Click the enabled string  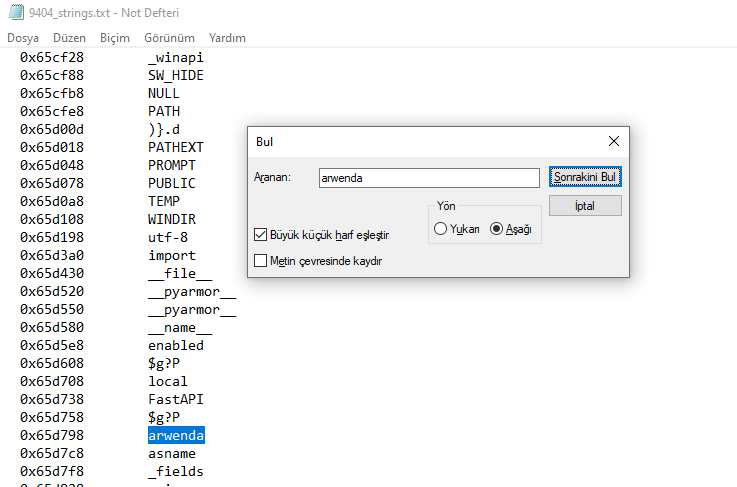point(176,345)
